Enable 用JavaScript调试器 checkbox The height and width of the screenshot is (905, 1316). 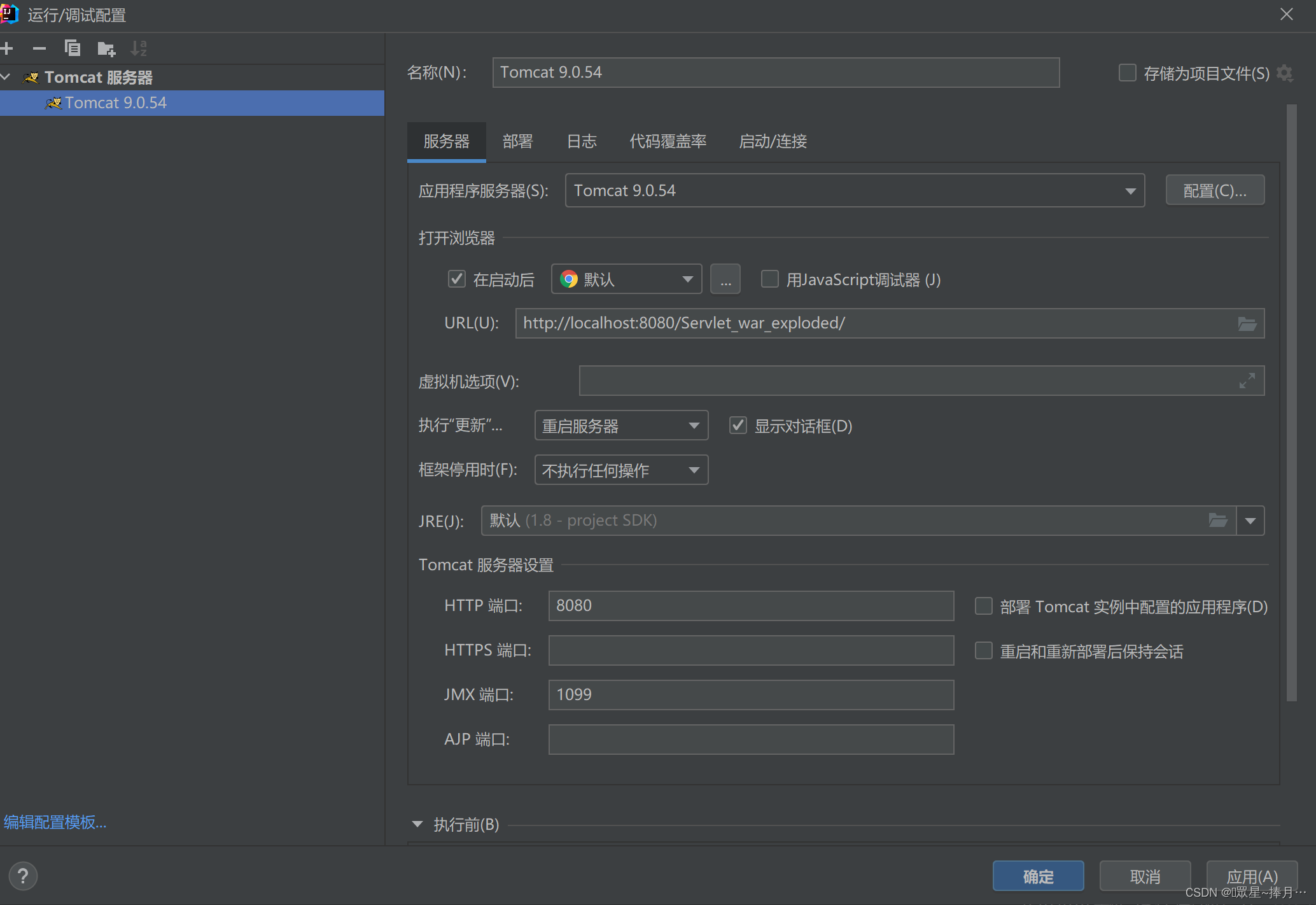click(x=770, y=279)
